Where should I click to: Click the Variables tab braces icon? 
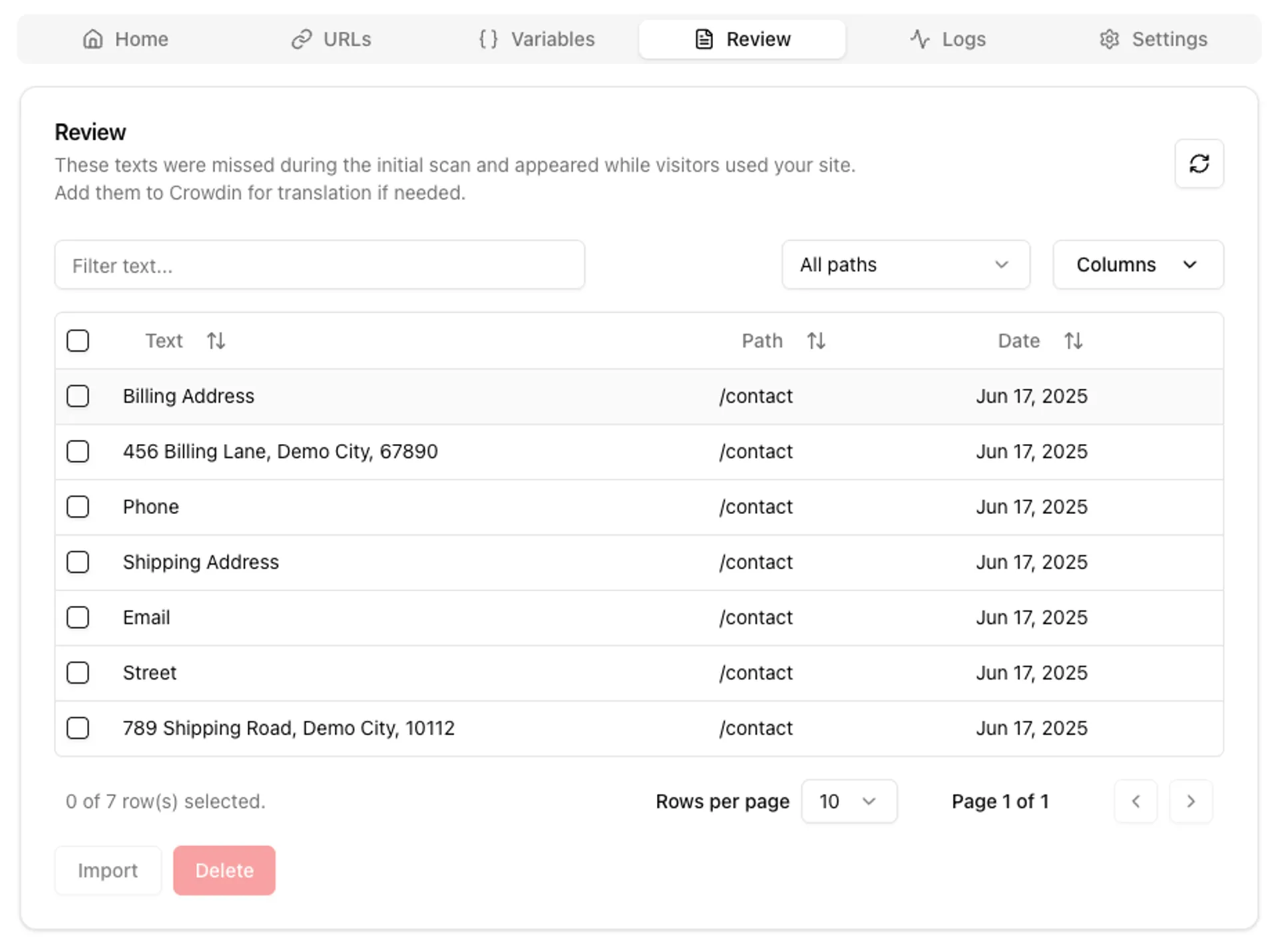click(x=489, y=39)
